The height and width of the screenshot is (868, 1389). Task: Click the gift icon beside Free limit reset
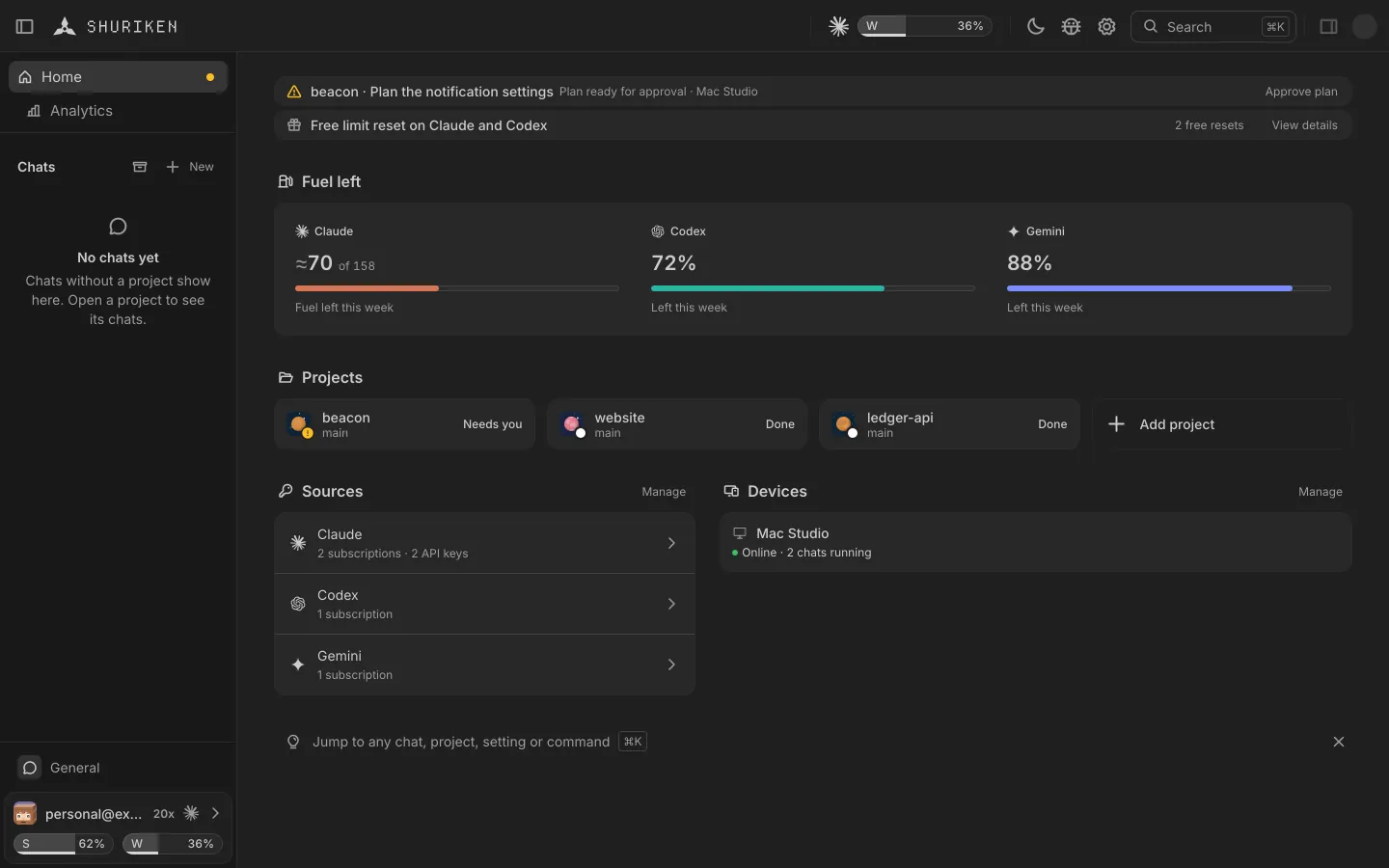[294, 125]
